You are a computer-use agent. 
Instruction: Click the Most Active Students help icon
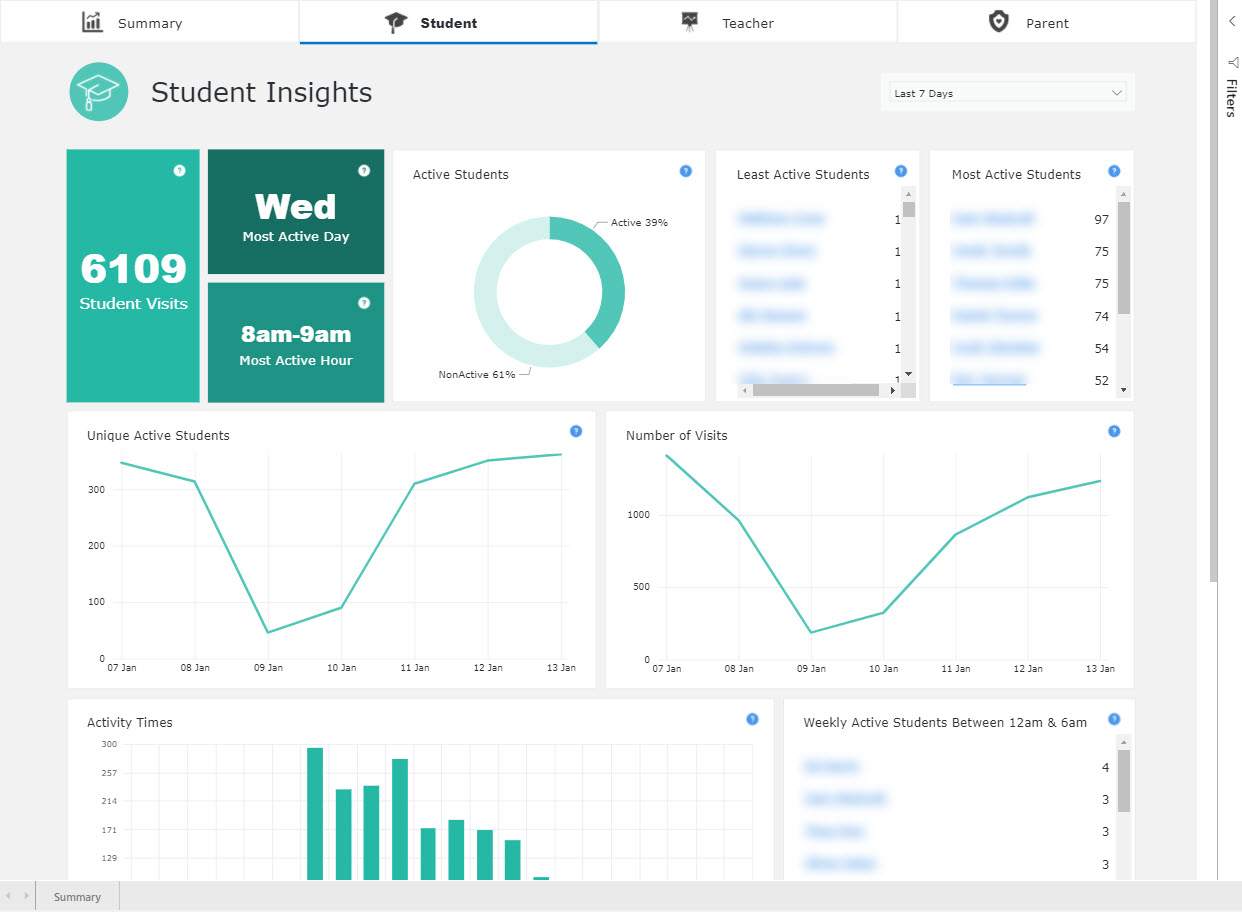click(1114, 170)
